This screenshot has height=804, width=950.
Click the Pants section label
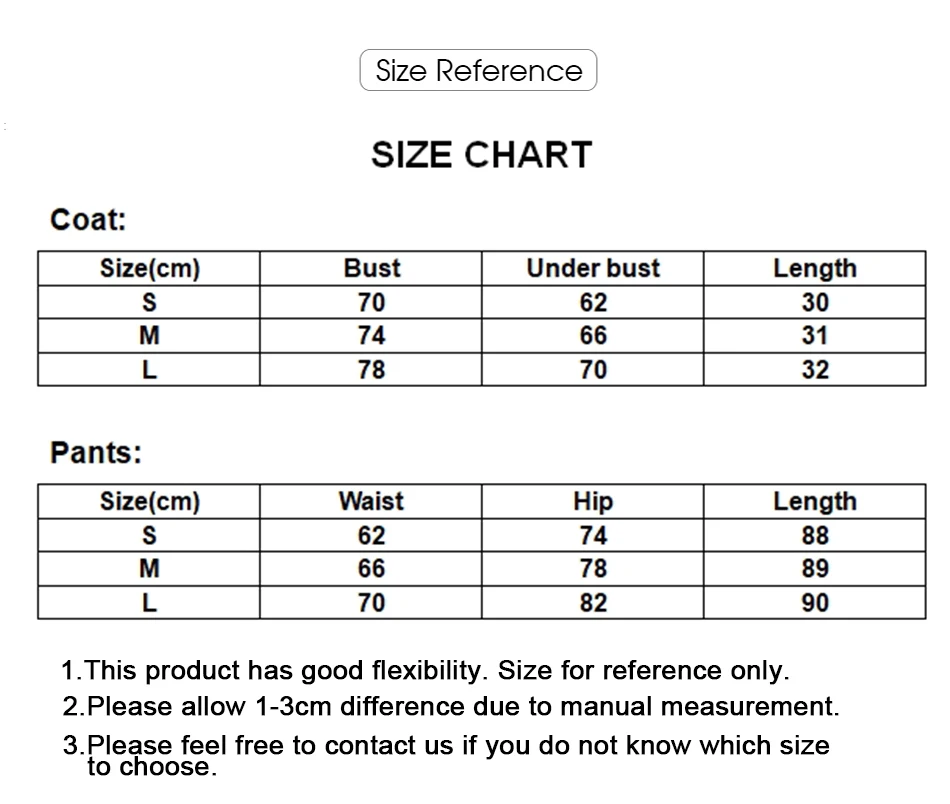pos(96,453)
